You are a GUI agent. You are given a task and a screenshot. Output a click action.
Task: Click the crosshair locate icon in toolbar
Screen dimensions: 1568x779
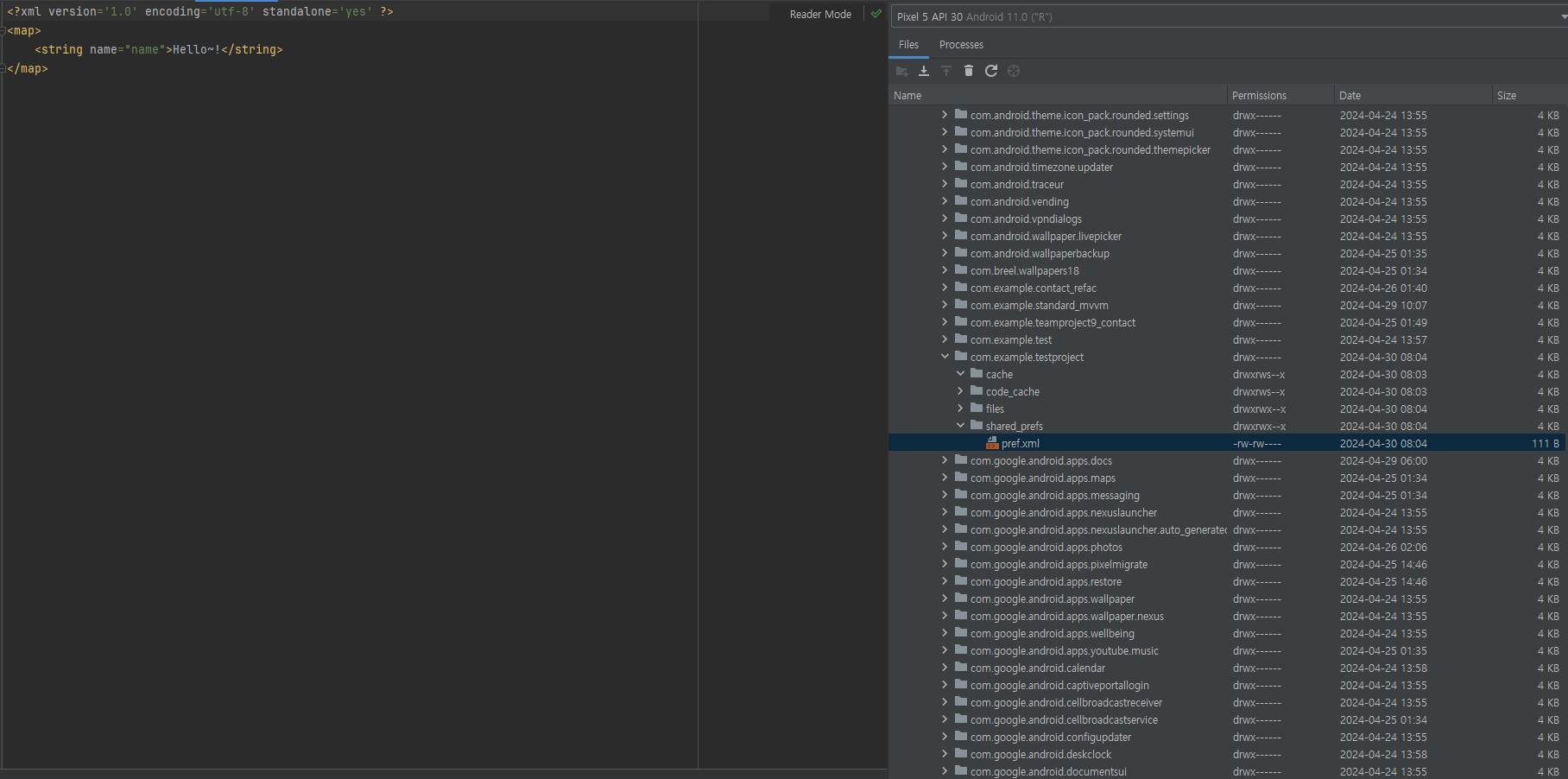pos(1014,71)
